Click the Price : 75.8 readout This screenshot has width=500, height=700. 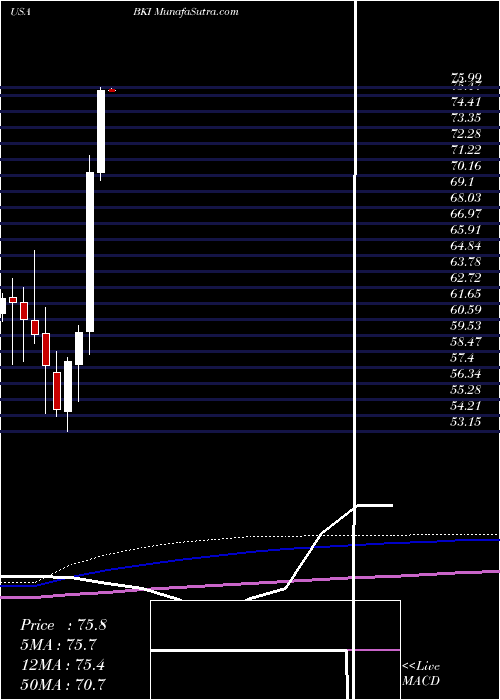tap(63, 625)
